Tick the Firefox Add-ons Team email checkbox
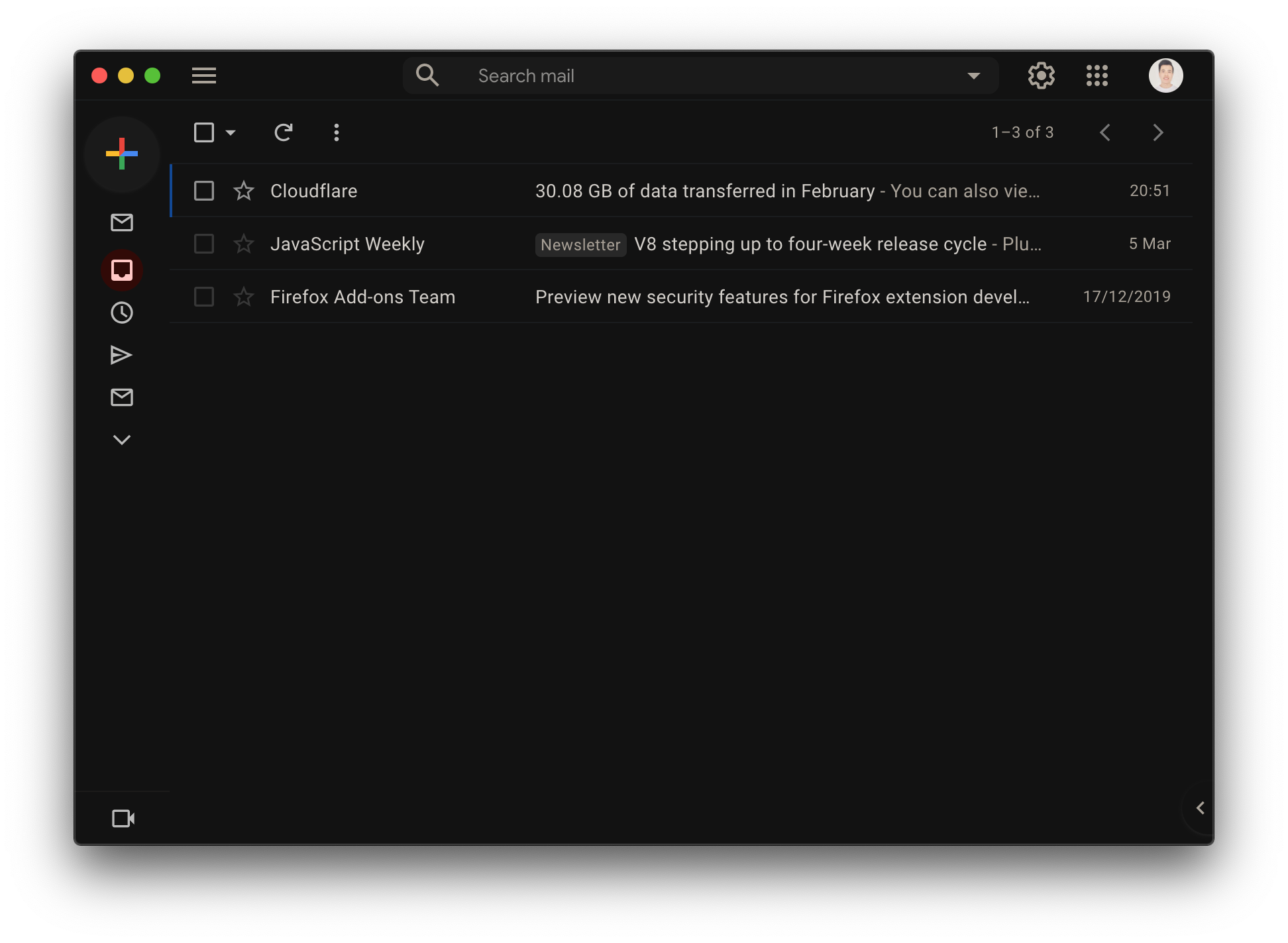 coord(204,297)
